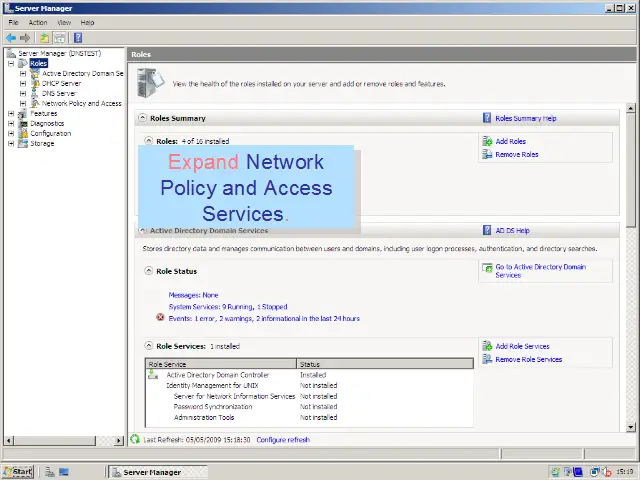Open the Add Roles link

[511, 141]
